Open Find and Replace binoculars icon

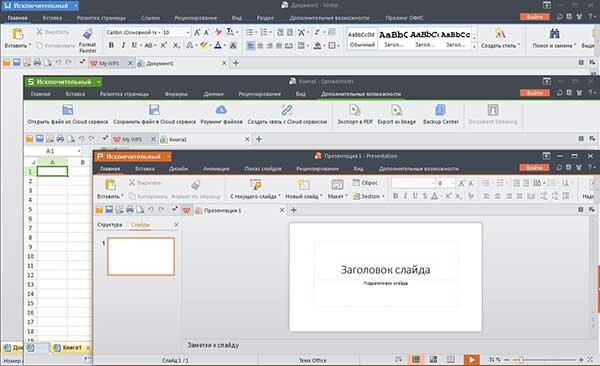[x=554, y=34]
